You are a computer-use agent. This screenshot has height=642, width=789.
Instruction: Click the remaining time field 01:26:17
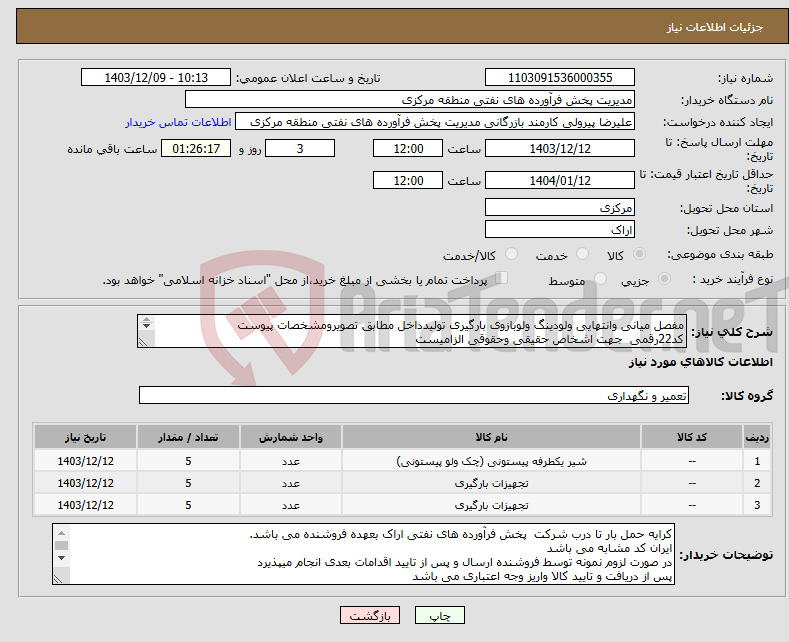point(196,148)
